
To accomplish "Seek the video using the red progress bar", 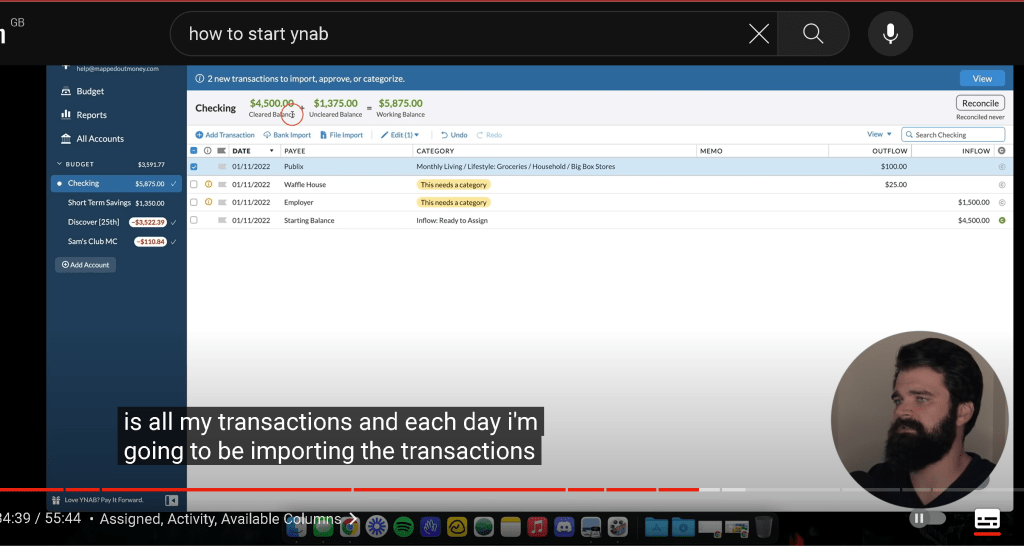I will 349,489.
